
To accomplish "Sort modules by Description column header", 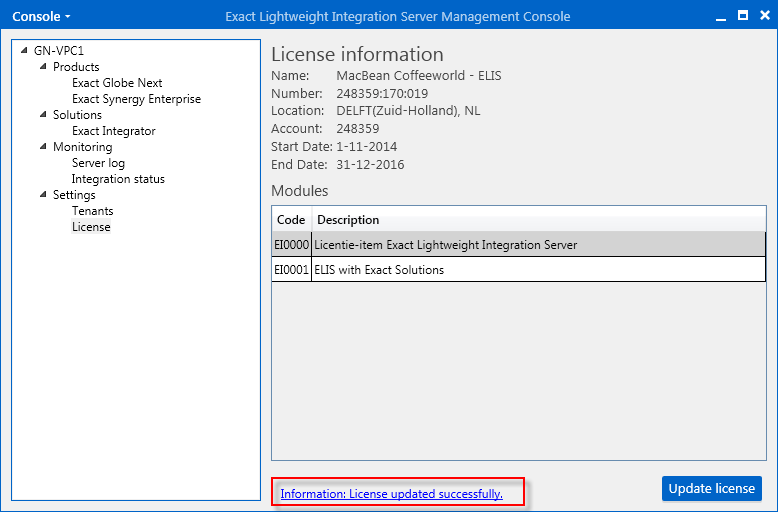I will (x=539, y=220).
